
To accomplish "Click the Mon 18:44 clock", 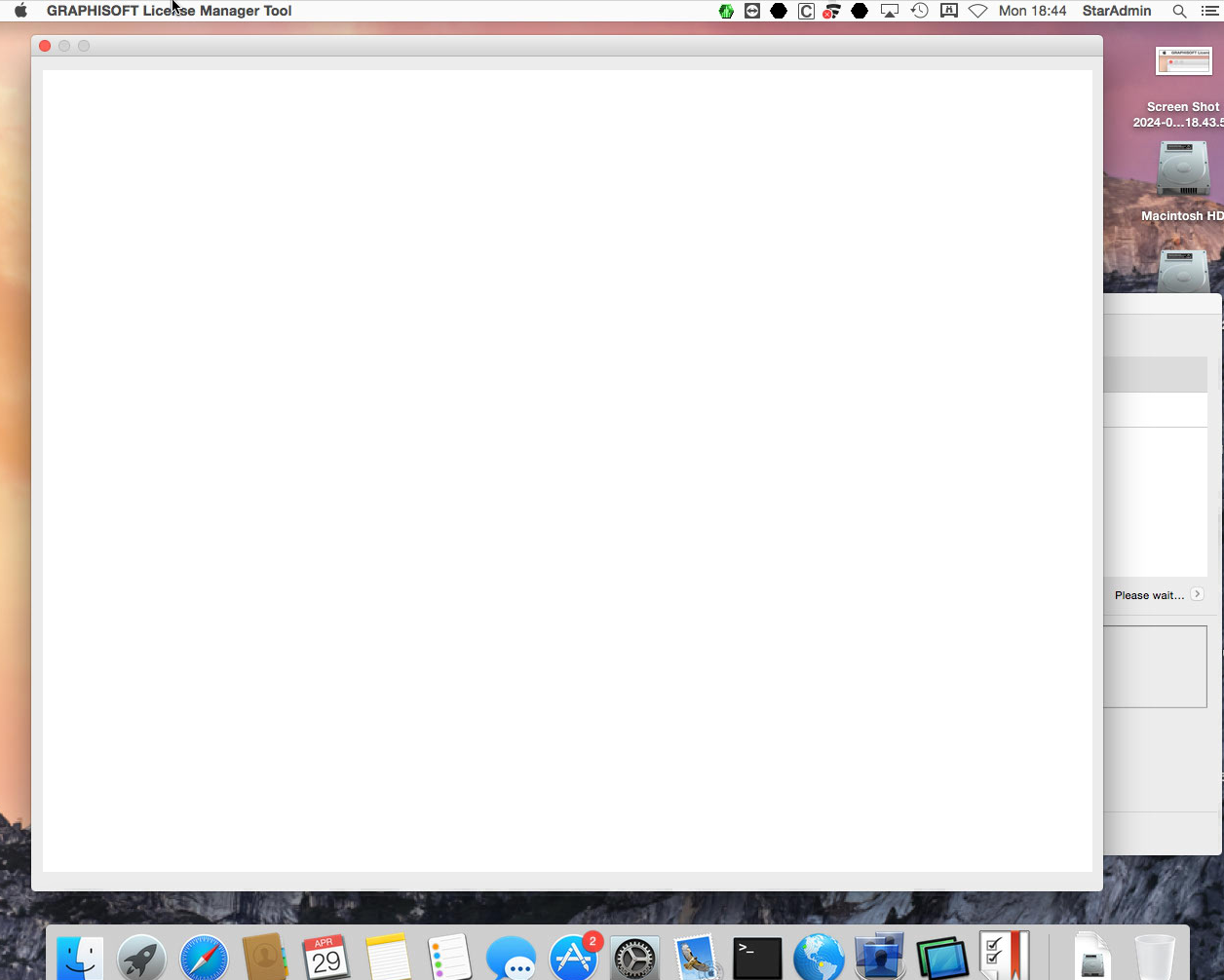I will tap(1032, 11).
